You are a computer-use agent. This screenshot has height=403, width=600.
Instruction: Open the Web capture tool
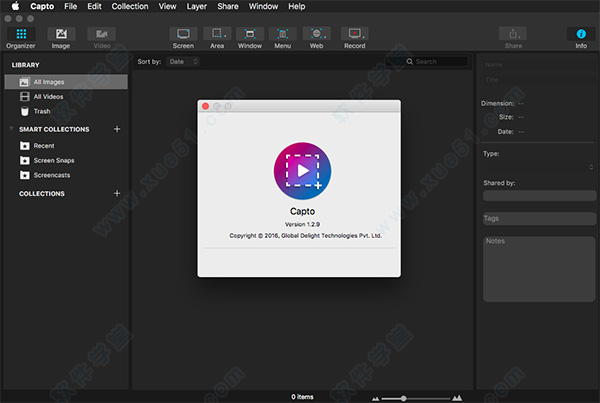coord(316,38)
